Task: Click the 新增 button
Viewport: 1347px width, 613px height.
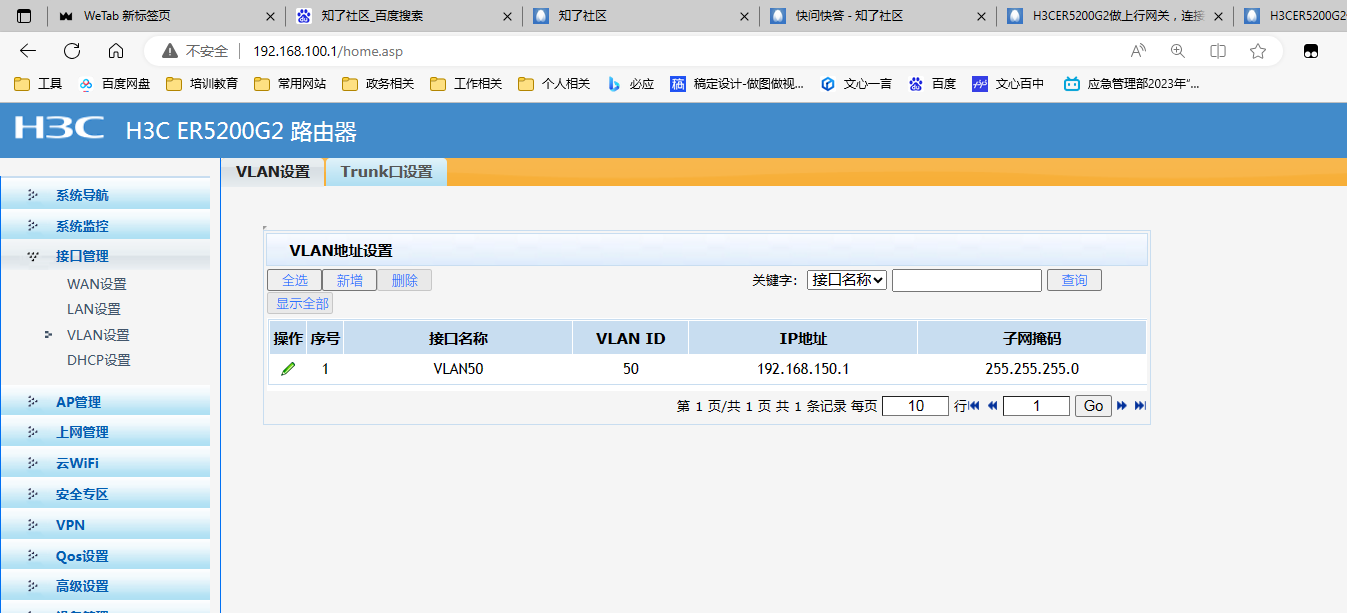Action: [350, 280]
